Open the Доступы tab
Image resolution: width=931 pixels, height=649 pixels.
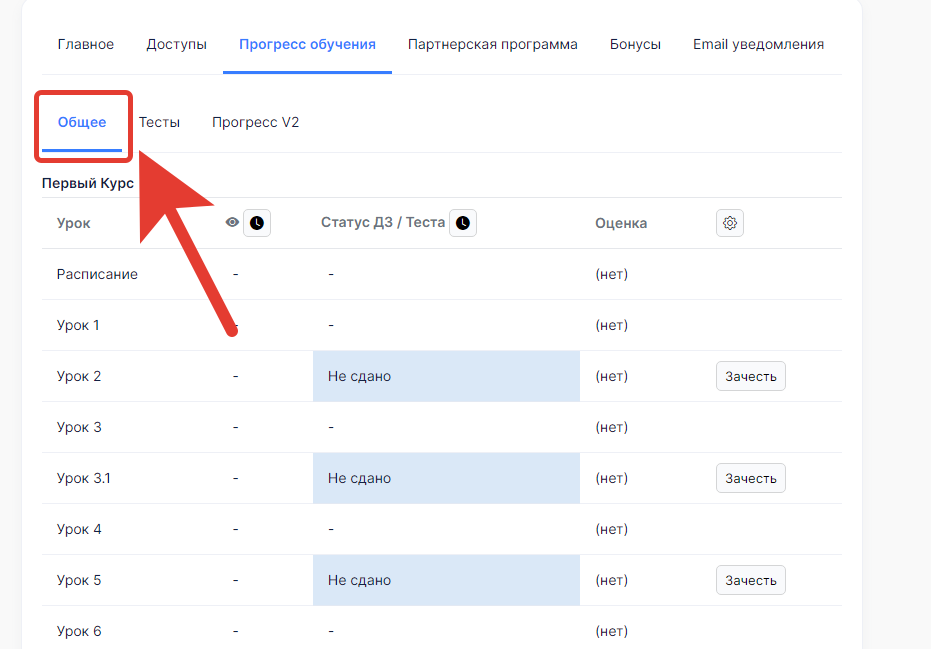(x=176, y=45)
